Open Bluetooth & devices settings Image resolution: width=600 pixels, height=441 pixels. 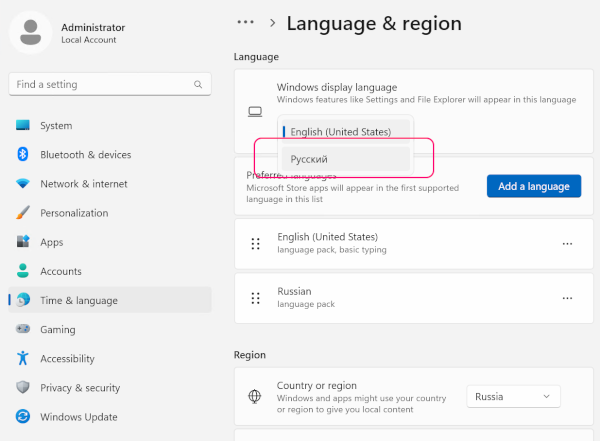[110, 155]
